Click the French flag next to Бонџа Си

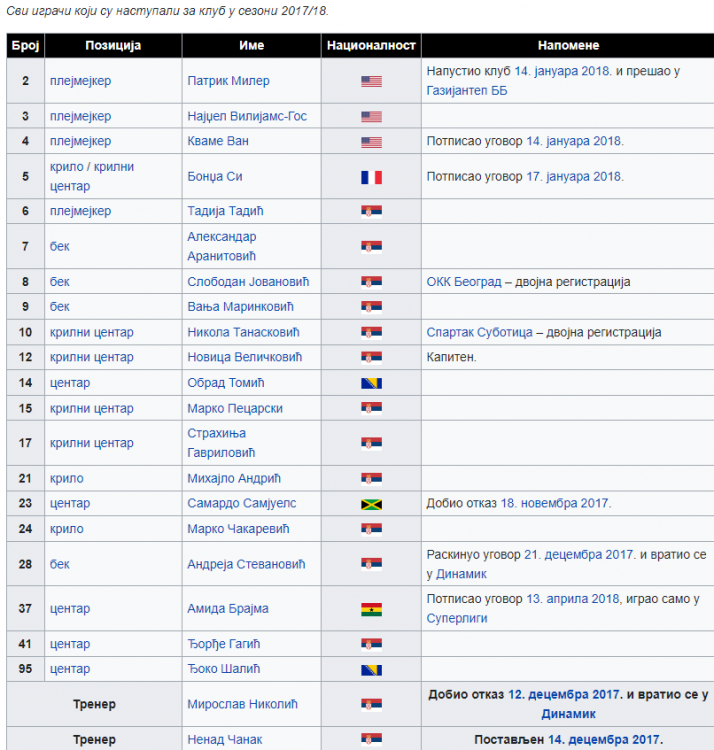(371, 177)
